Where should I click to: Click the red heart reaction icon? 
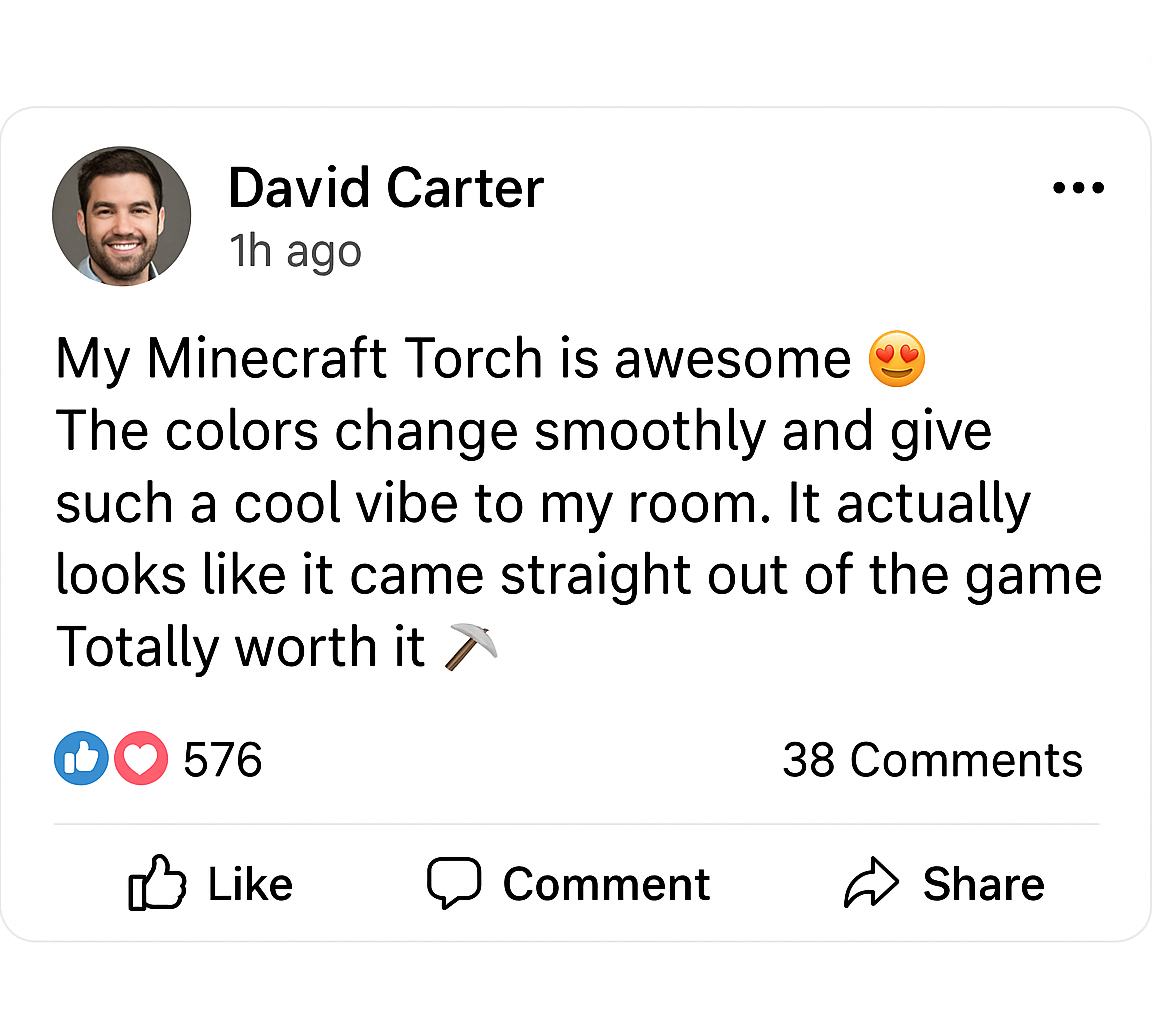tap(141, 760)
